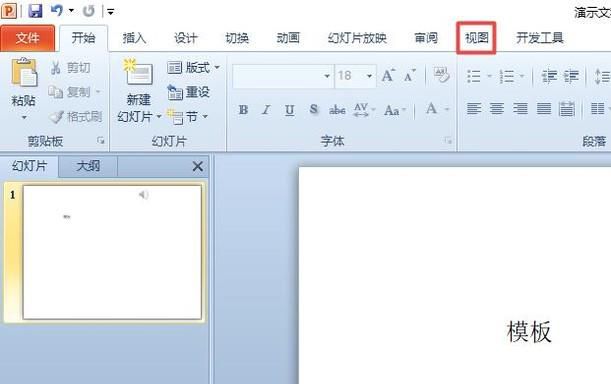Select slide 1 thumbnail
Image resolution: width=611 pixels, height=384 pixels.
(x=112, y=253)
